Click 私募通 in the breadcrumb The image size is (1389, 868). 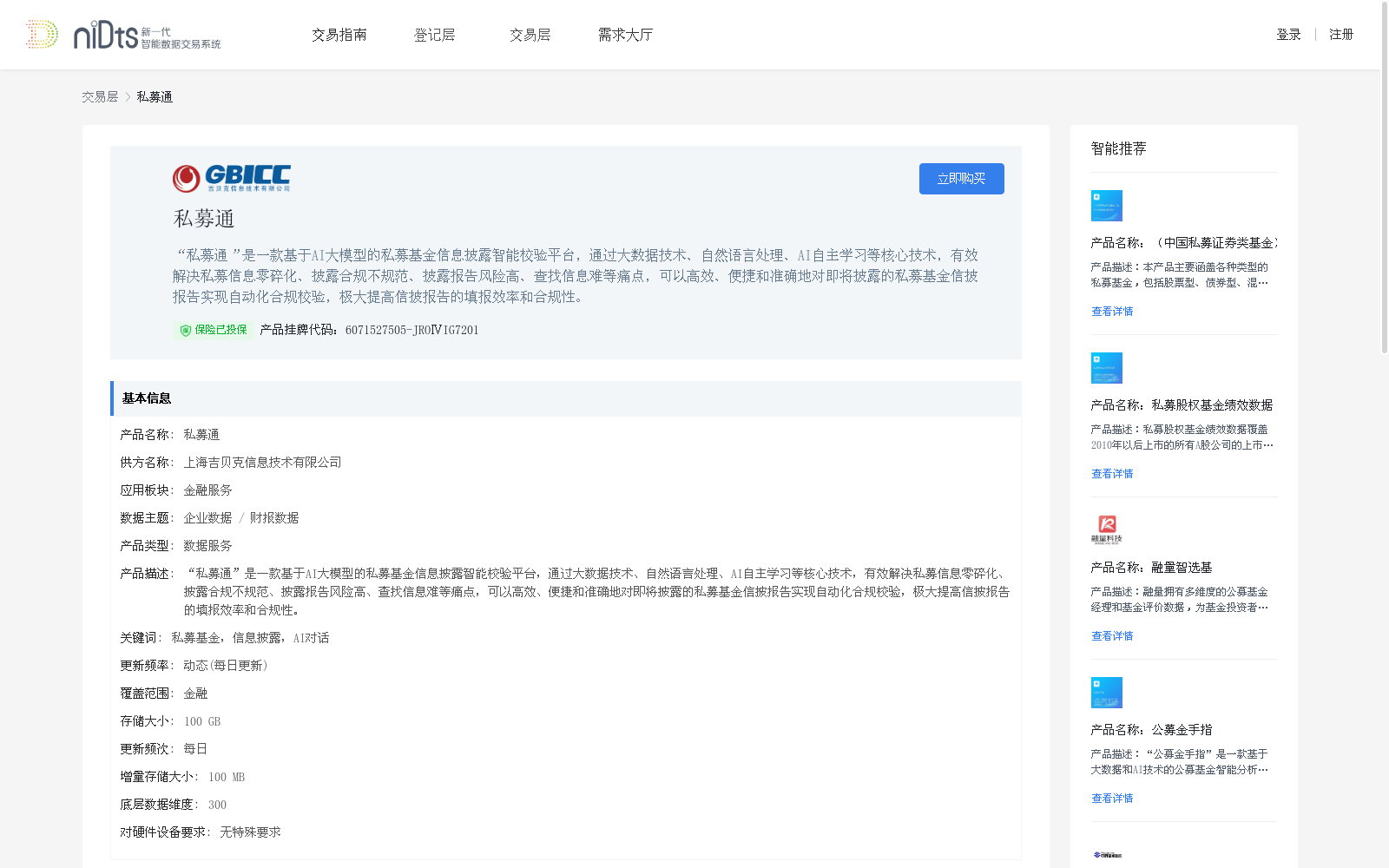point(155,97)
